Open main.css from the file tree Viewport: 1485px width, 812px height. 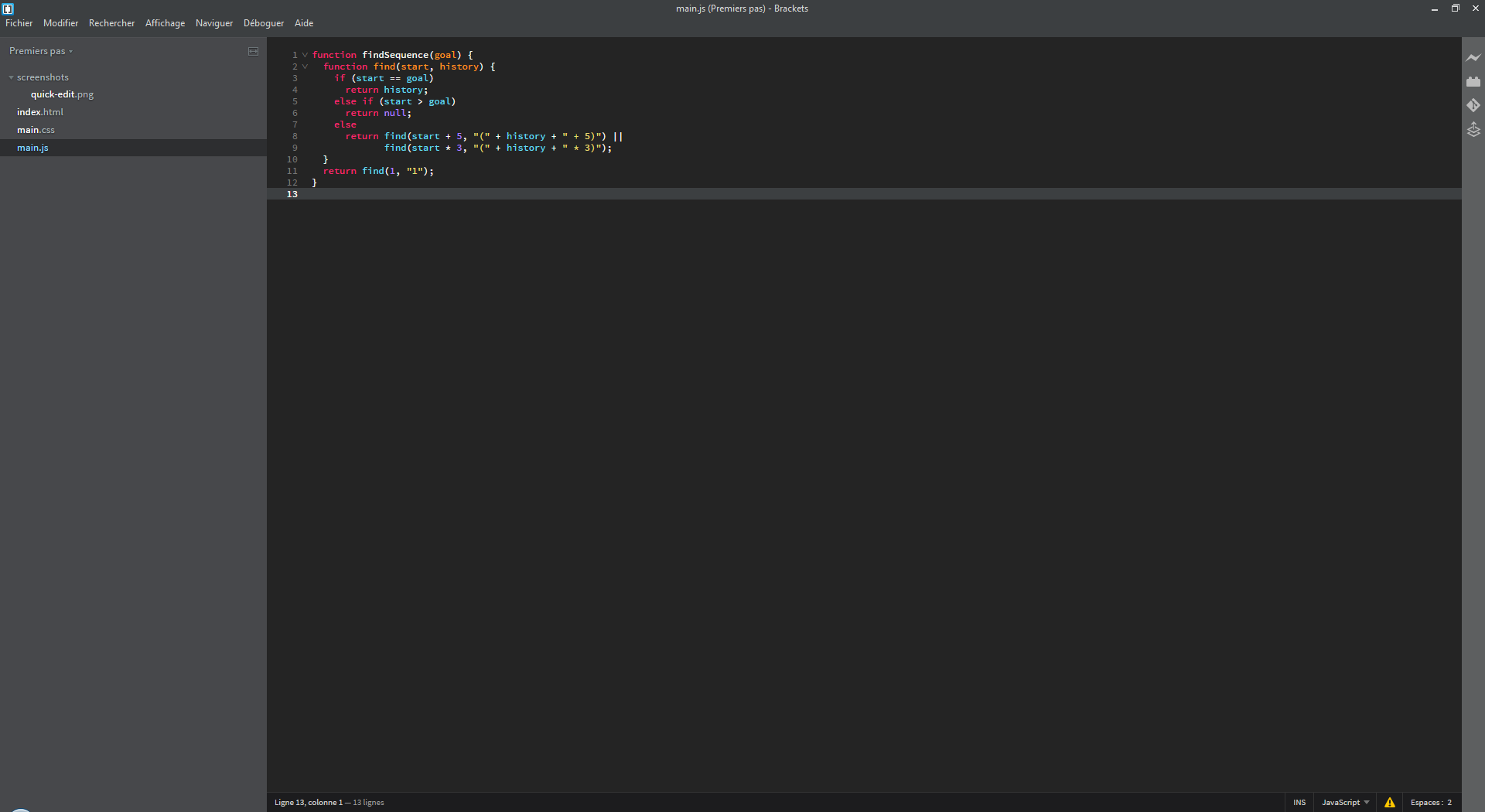point(36,130)
